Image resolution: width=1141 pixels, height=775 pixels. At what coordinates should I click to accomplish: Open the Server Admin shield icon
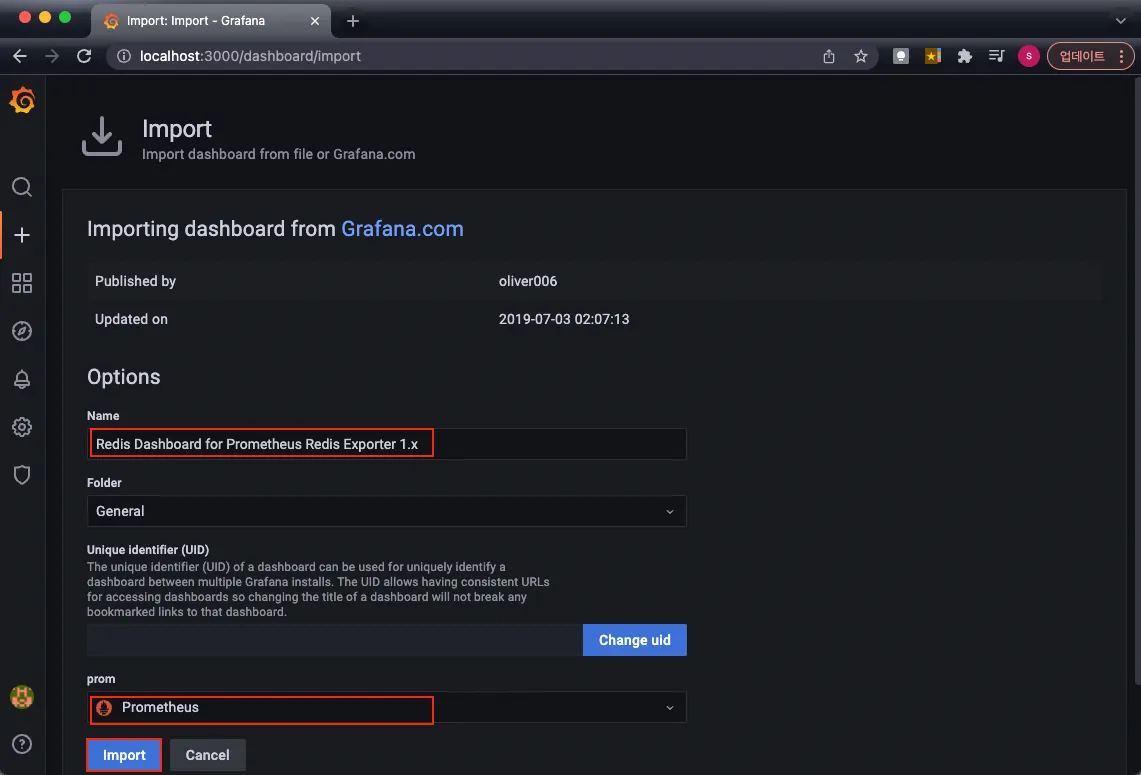[x=22, y=474]
